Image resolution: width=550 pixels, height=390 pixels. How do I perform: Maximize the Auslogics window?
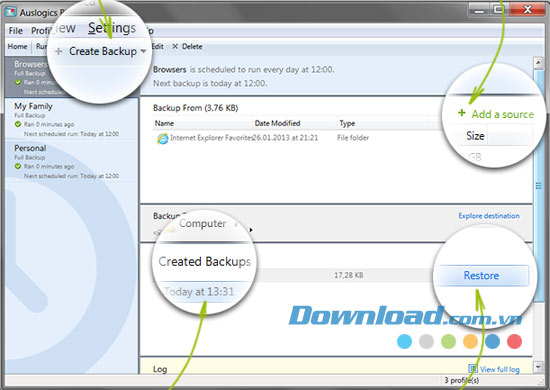[x=498, y=10]
